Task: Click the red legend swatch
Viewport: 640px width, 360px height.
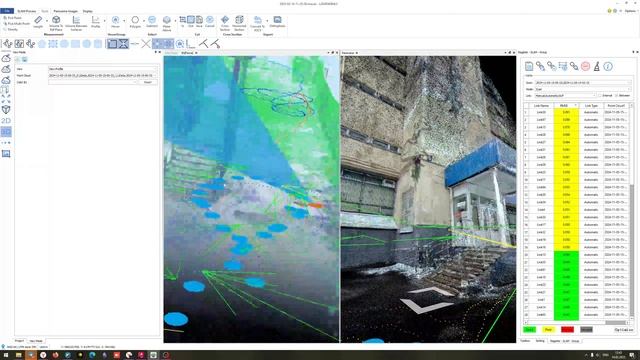Action: 567,329
